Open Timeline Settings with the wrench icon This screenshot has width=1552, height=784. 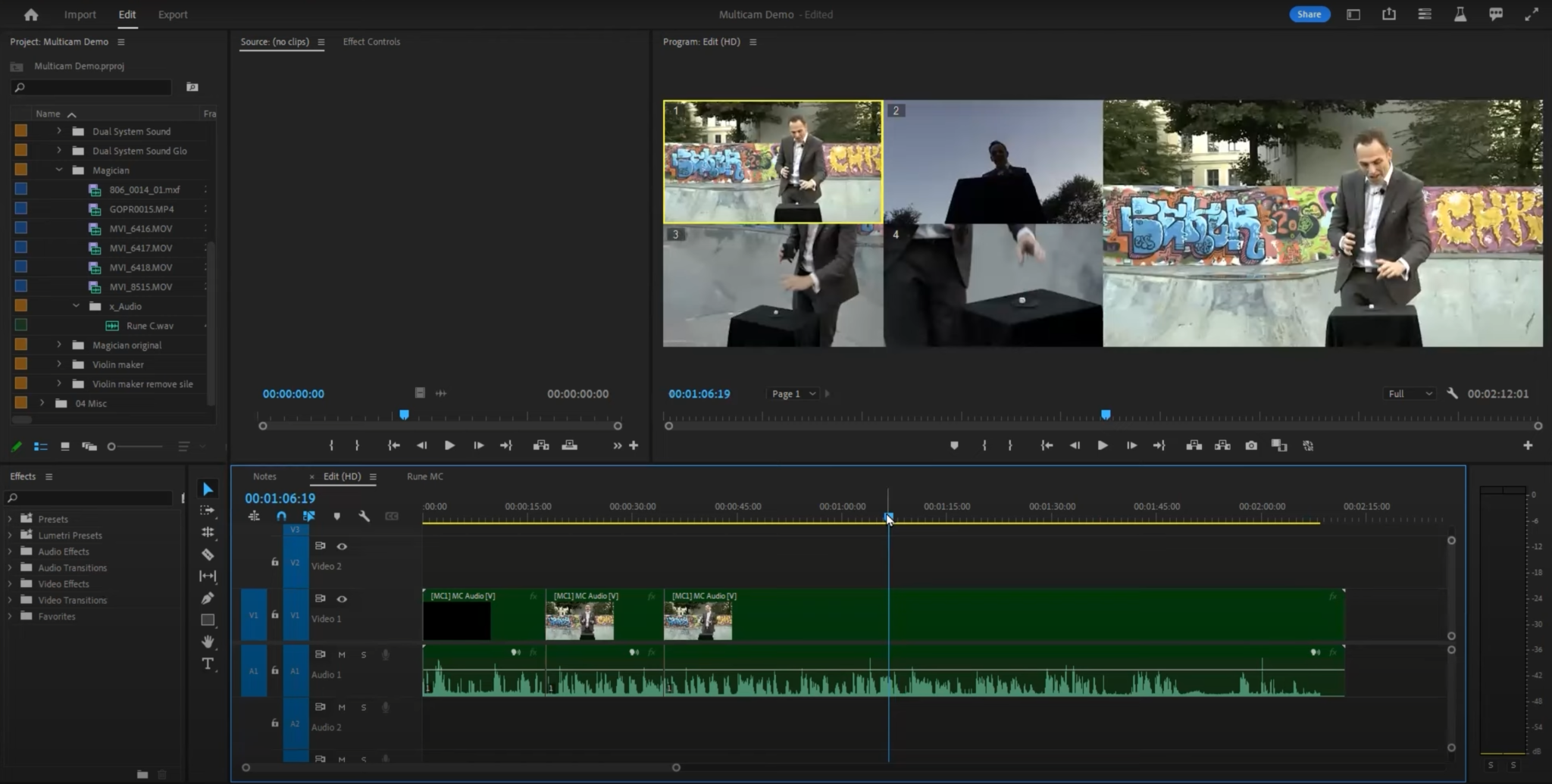tap(365, 516)
